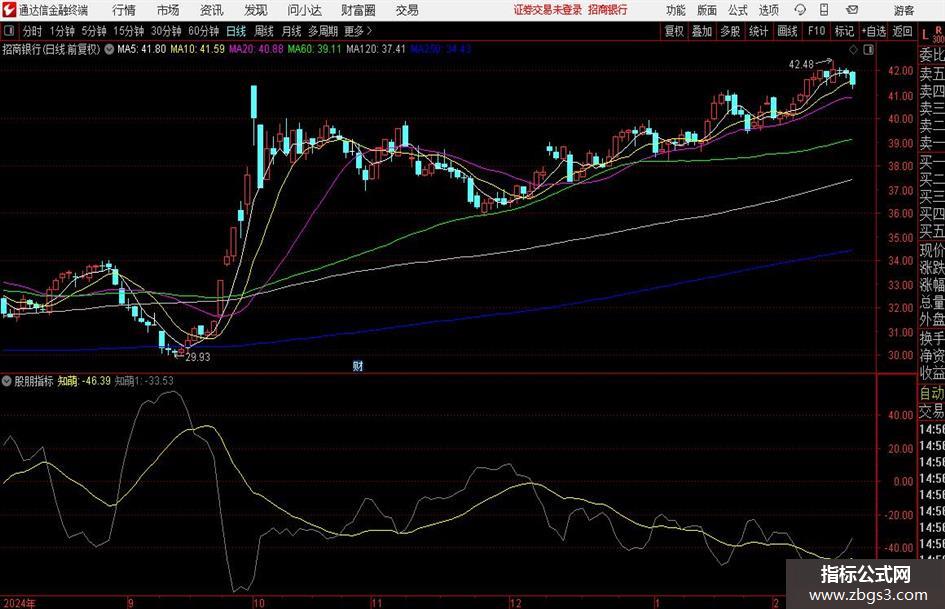Toggle the side panel icon above chart

tap(868, 49)
